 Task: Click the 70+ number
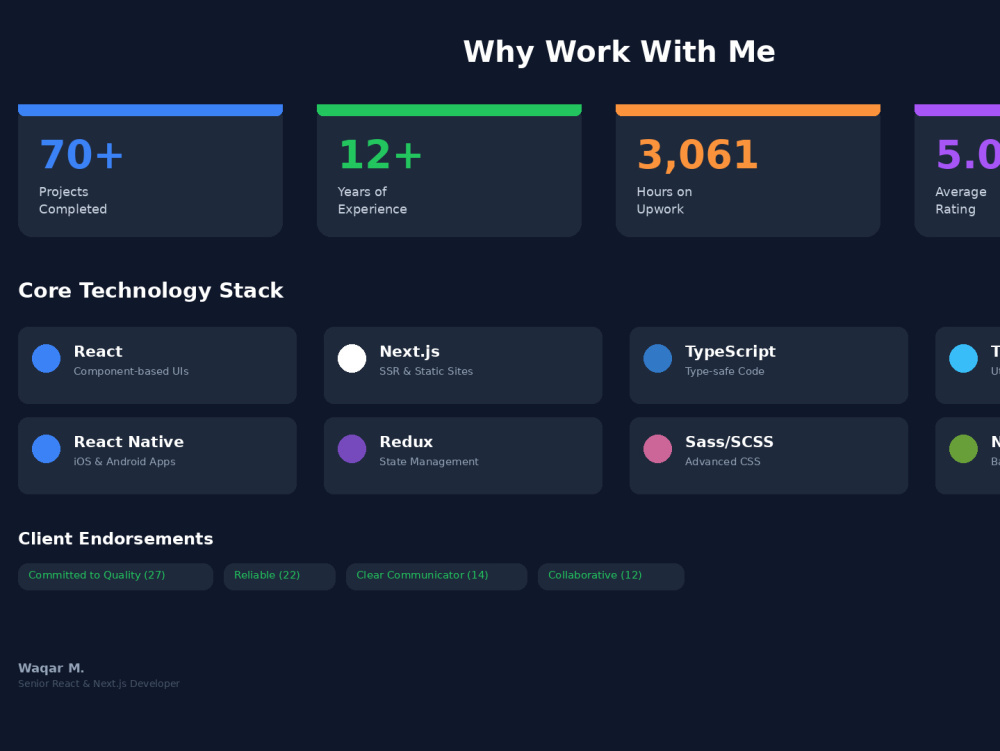pos(81,155)
